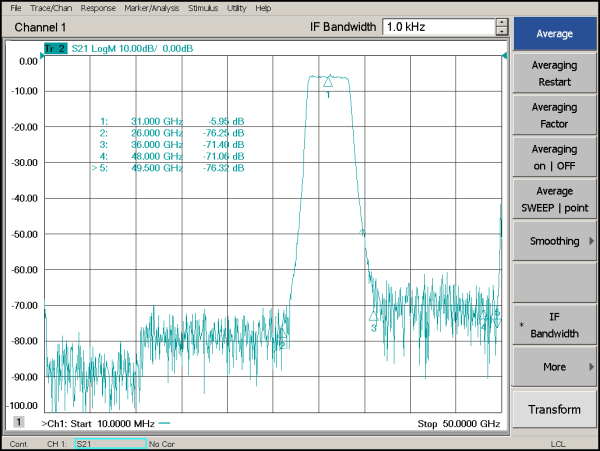Click marker 2 readout 26.000 GHz row
The height and width of the screenshot is (451, 600).
click(x=172, y=133)
